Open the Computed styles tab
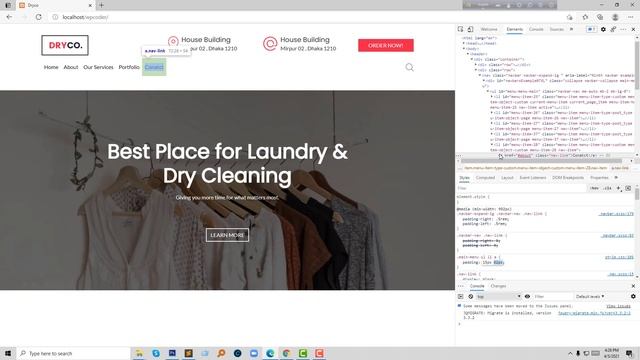The image size is (640, 360). (x=485, y=178)
